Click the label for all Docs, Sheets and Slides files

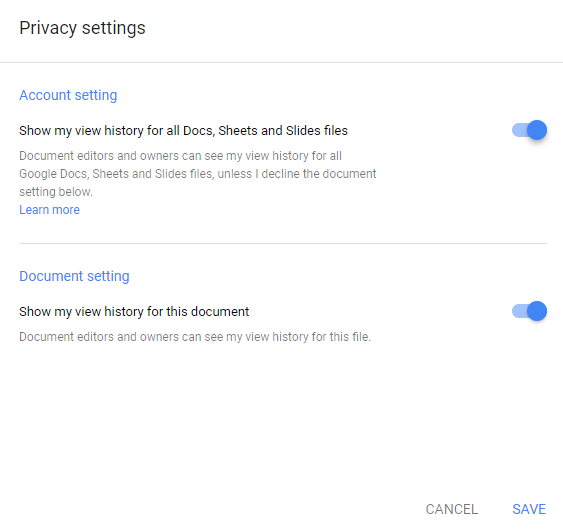point(183,131)
